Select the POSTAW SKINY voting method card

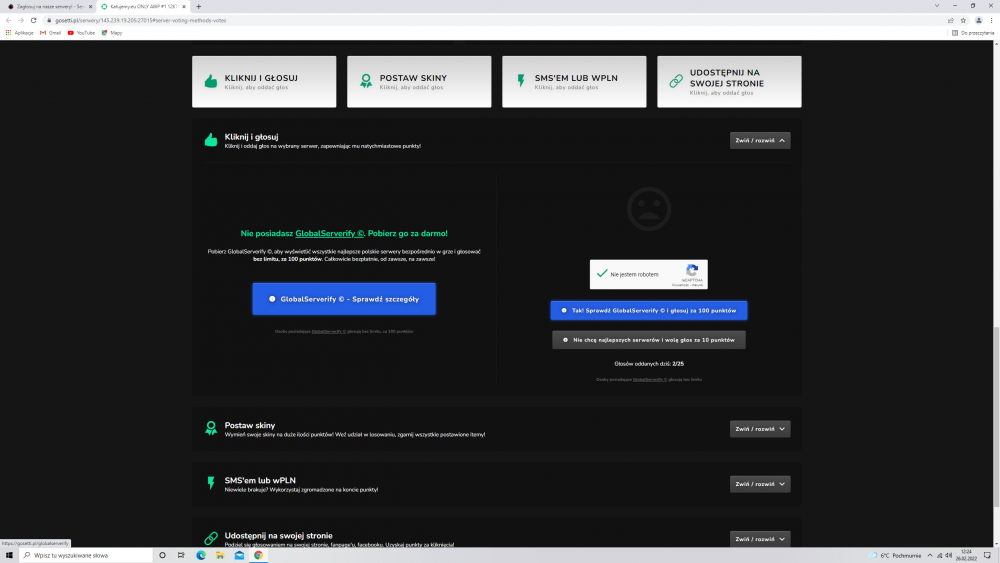pyautogui.click(x=419, y=82)
